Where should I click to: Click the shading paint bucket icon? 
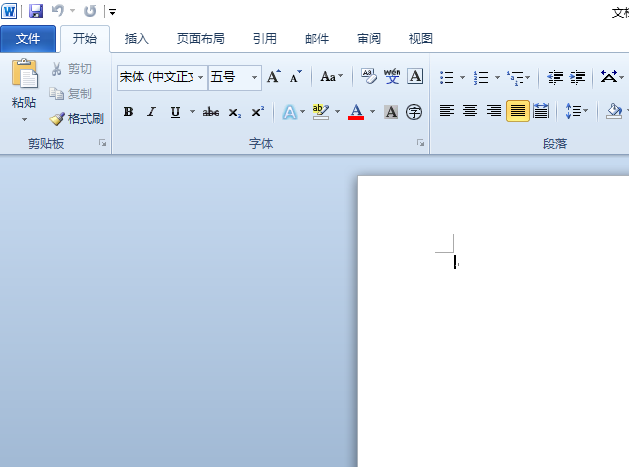[x=614, y=111]
